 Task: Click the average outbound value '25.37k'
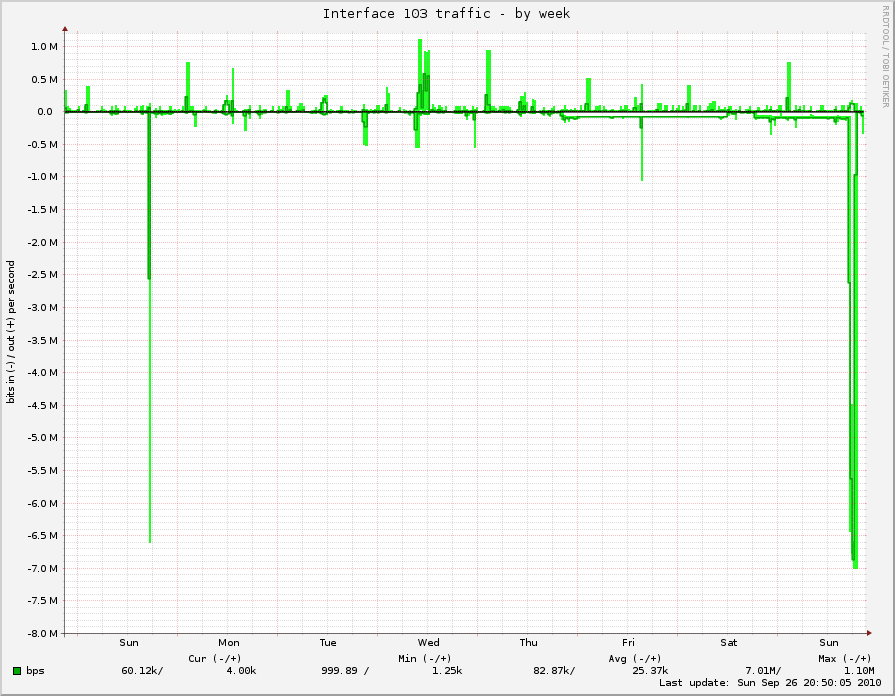[650, 671]
